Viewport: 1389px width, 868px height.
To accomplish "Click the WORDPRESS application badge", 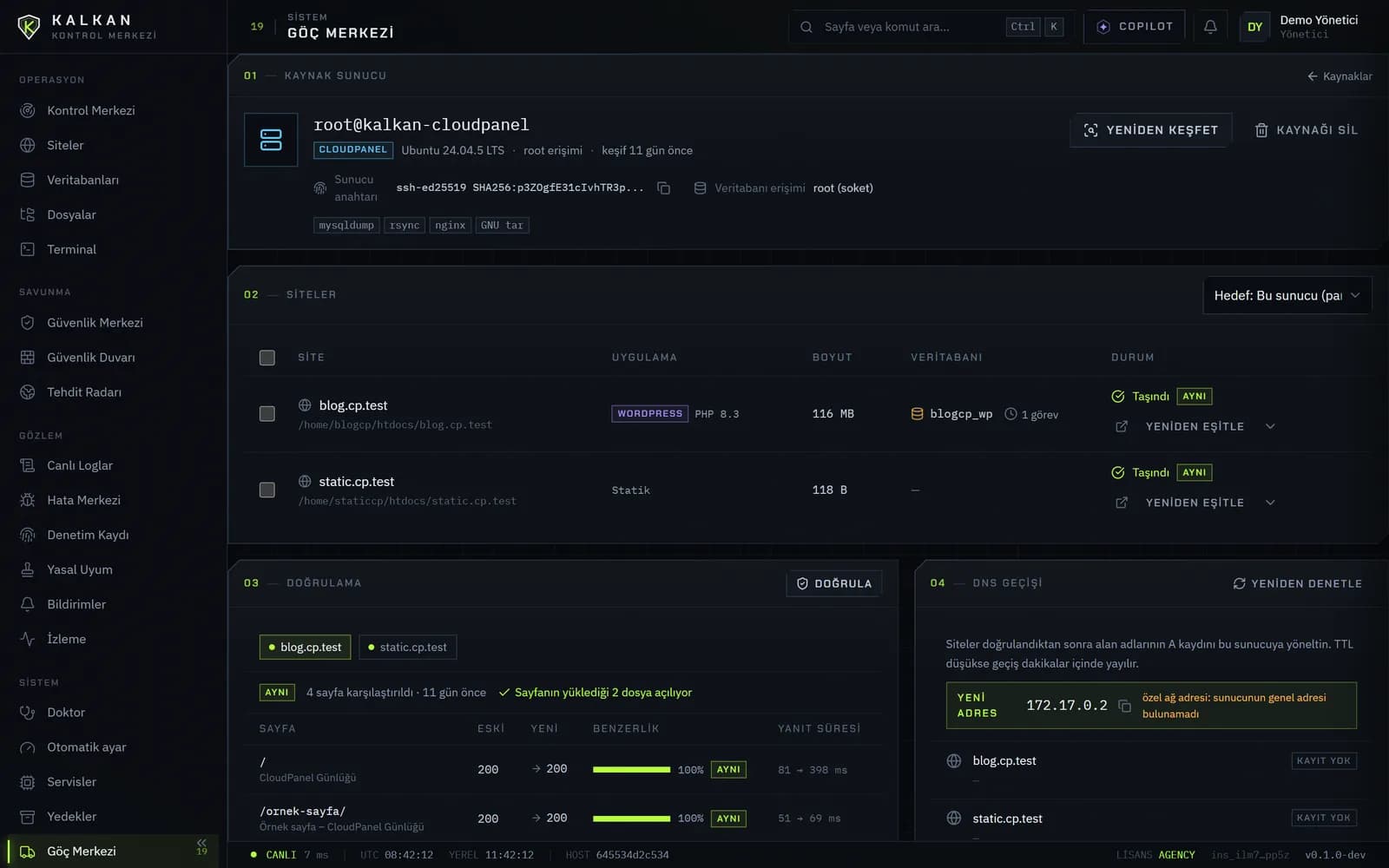I will tap(649, 414).
